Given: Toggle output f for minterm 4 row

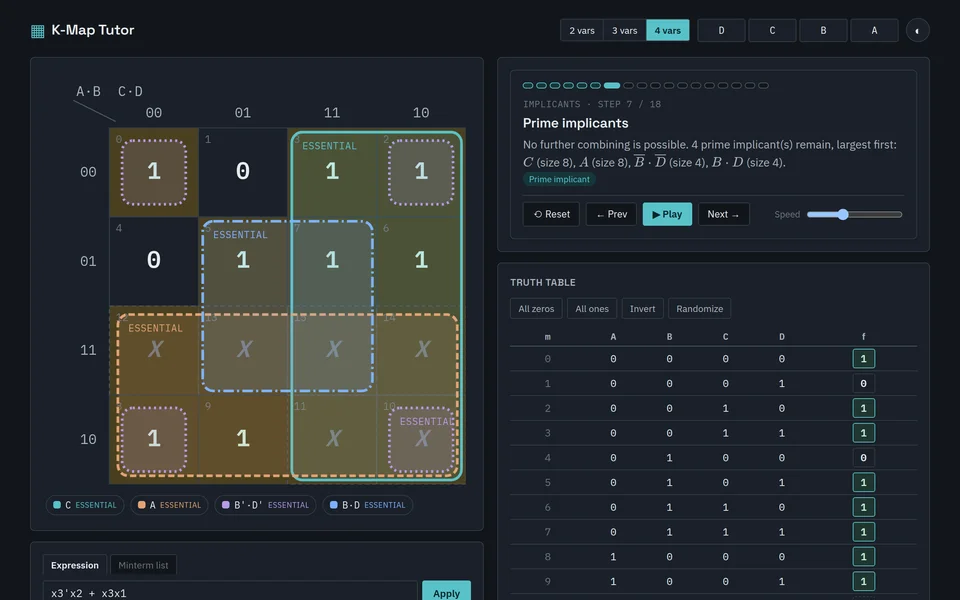Looking at the screenshot, I should [863, 457].
